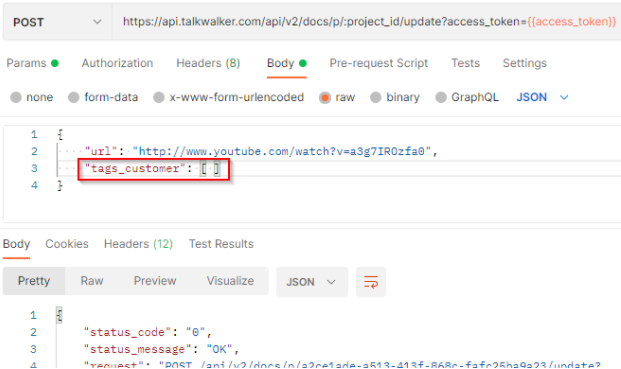The image size is (621, 369).
Task: Click the youtube URL value in request body
Action: (282, 151)
